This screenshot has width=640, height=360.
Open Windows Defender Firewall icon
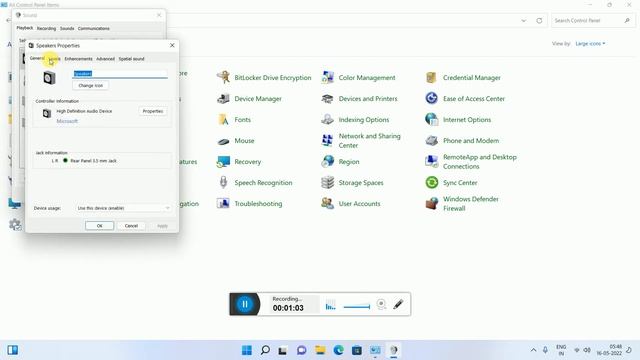431,203
